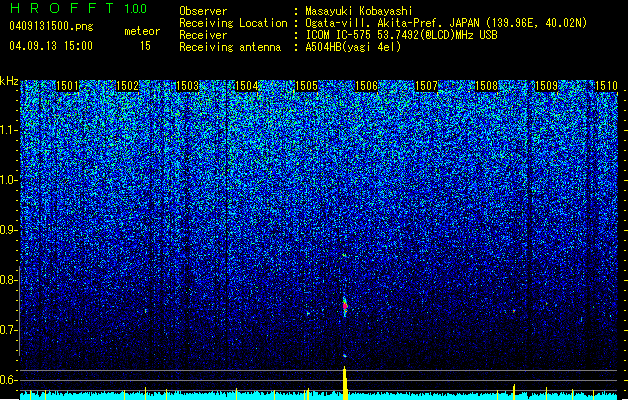Select the filename 0409131500.png

click(51, 26)
